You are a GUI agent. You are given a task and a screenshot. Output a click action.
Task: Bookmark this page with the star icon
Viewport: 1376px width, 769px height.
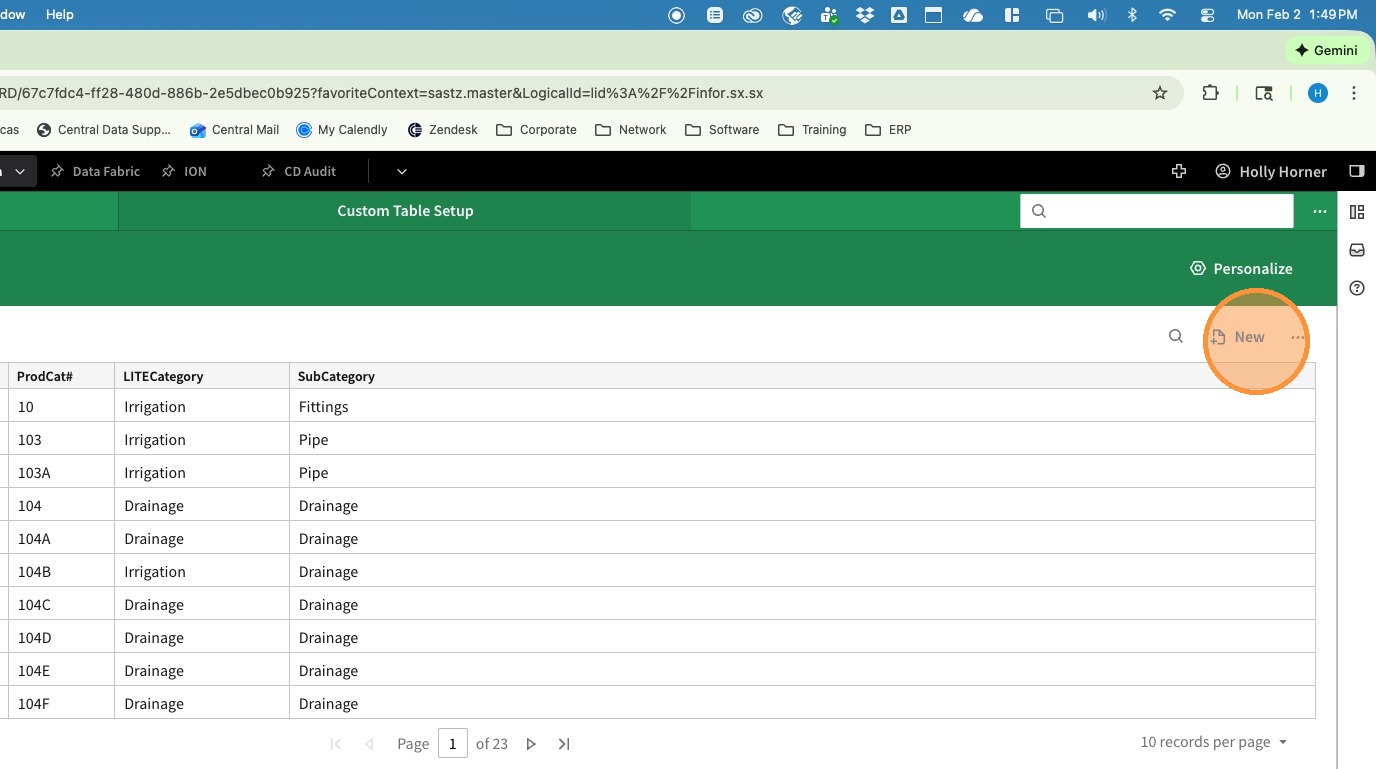tap(1160, 93)
